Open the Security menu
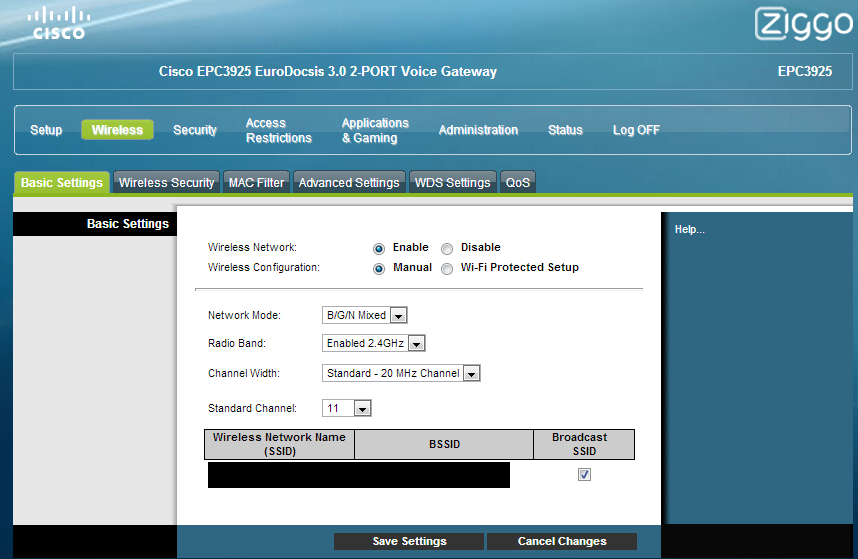858x559 pixels. tap(195, 130)
